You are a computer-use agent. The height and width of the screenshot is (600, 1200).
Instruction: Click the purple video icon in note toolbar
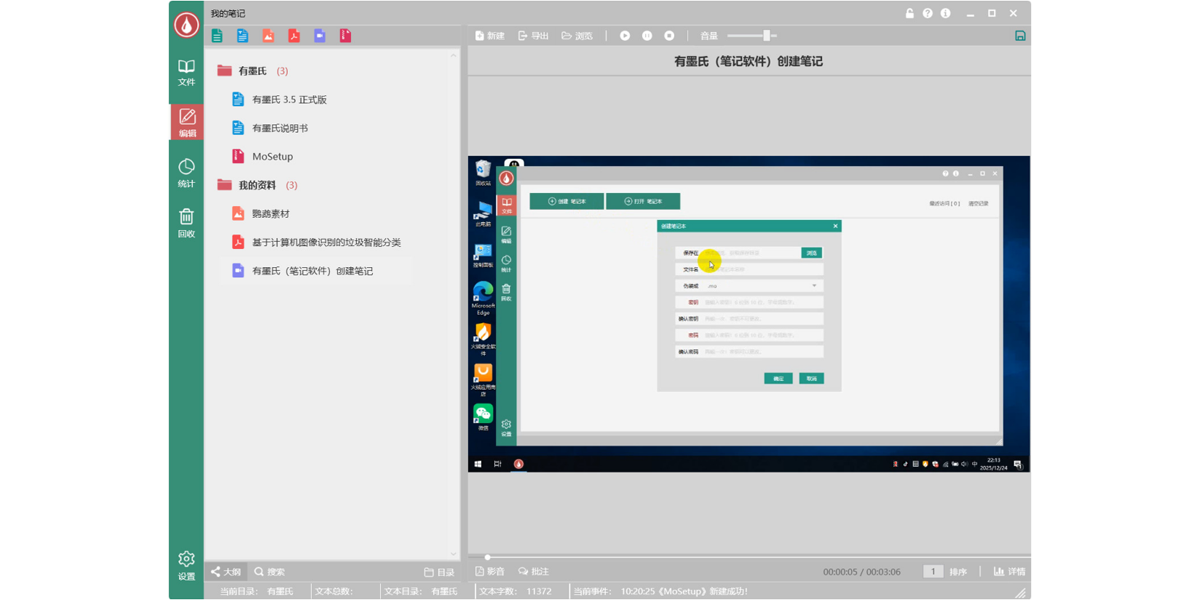320,36
